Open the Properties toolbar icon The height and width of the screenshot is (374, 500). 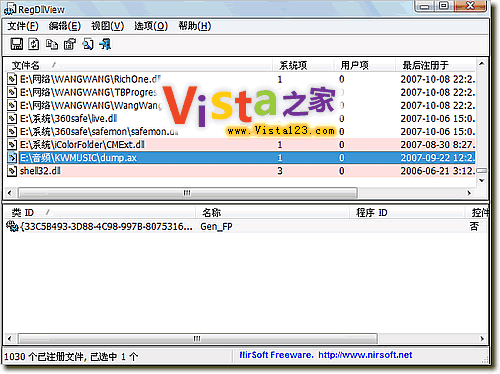[70, 44]
